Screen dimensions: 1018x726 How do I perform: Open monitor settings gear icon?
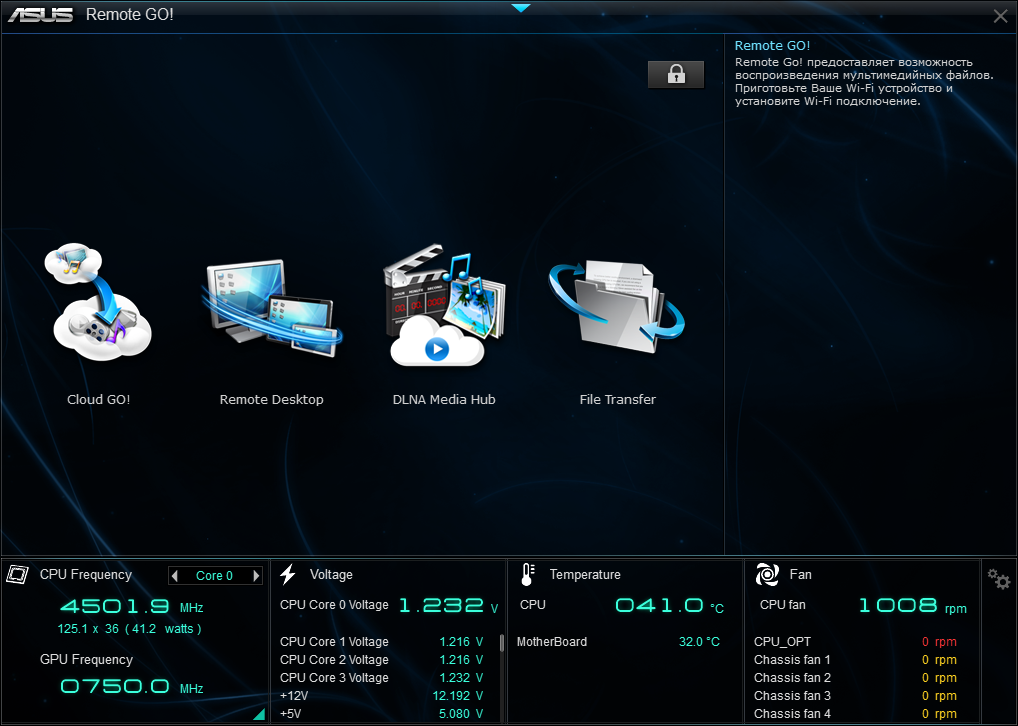pyautogui.click(x=999, y=578)
